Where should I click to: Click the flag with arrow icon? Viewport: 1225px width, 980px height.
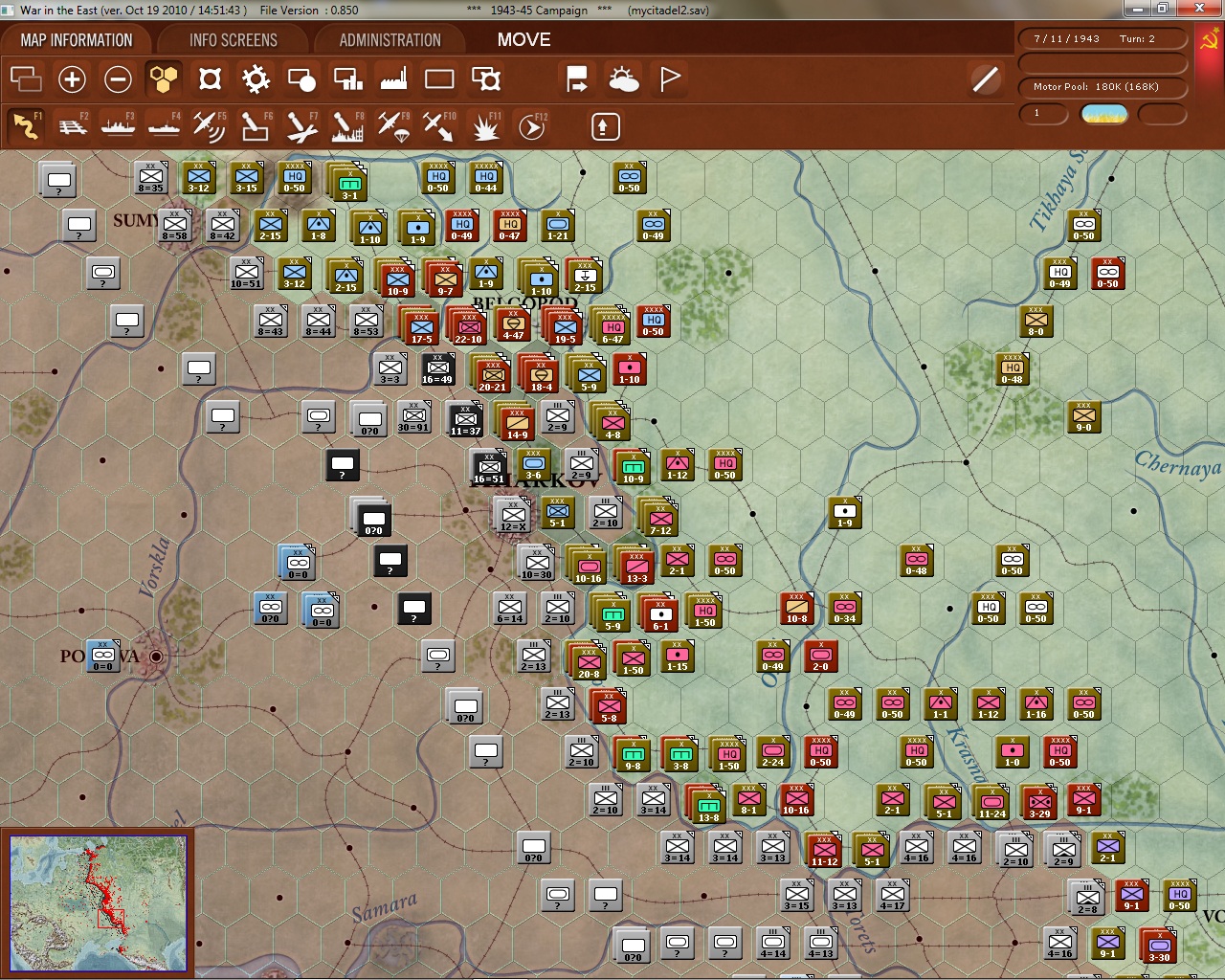coord(577,79)
